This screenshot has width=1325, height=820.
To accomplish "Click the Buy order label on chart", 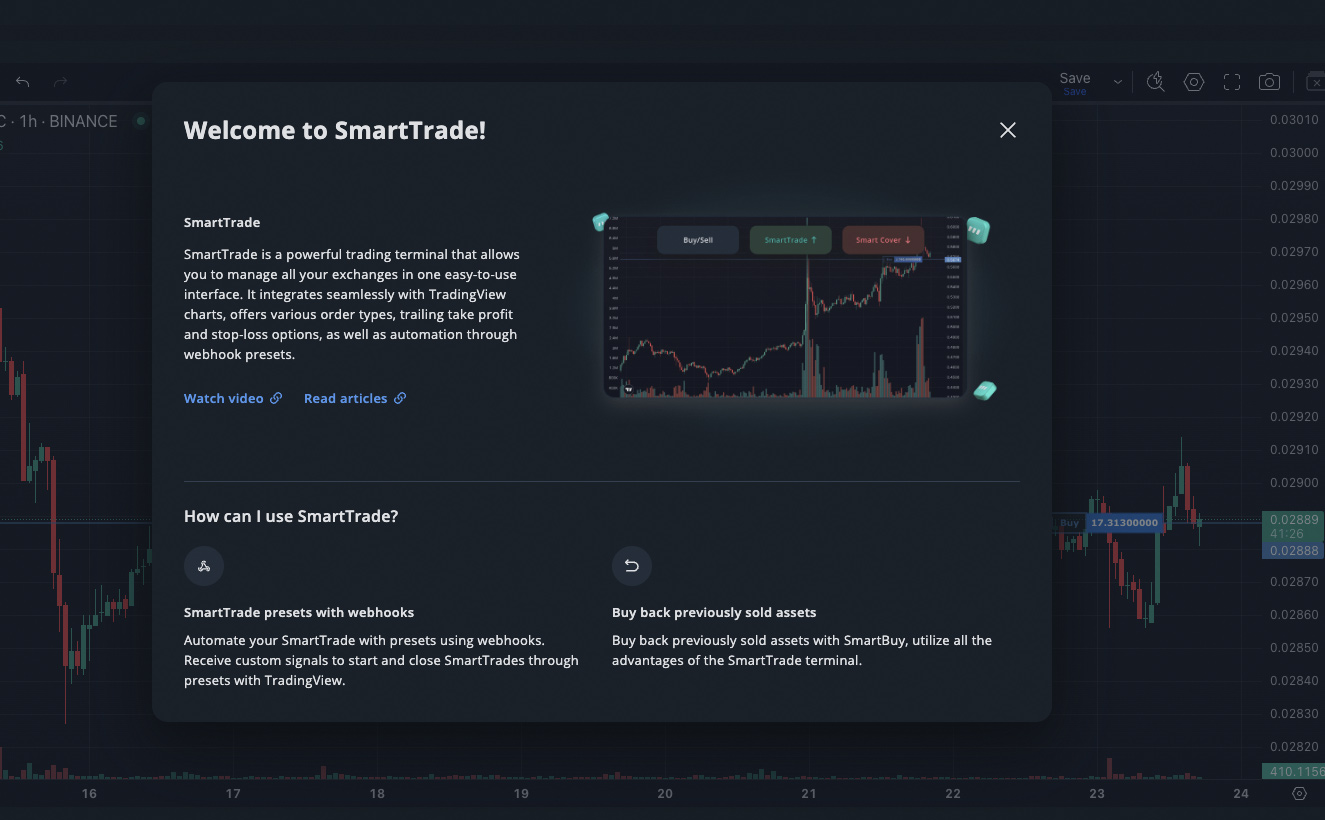I will click(1069, 523).
